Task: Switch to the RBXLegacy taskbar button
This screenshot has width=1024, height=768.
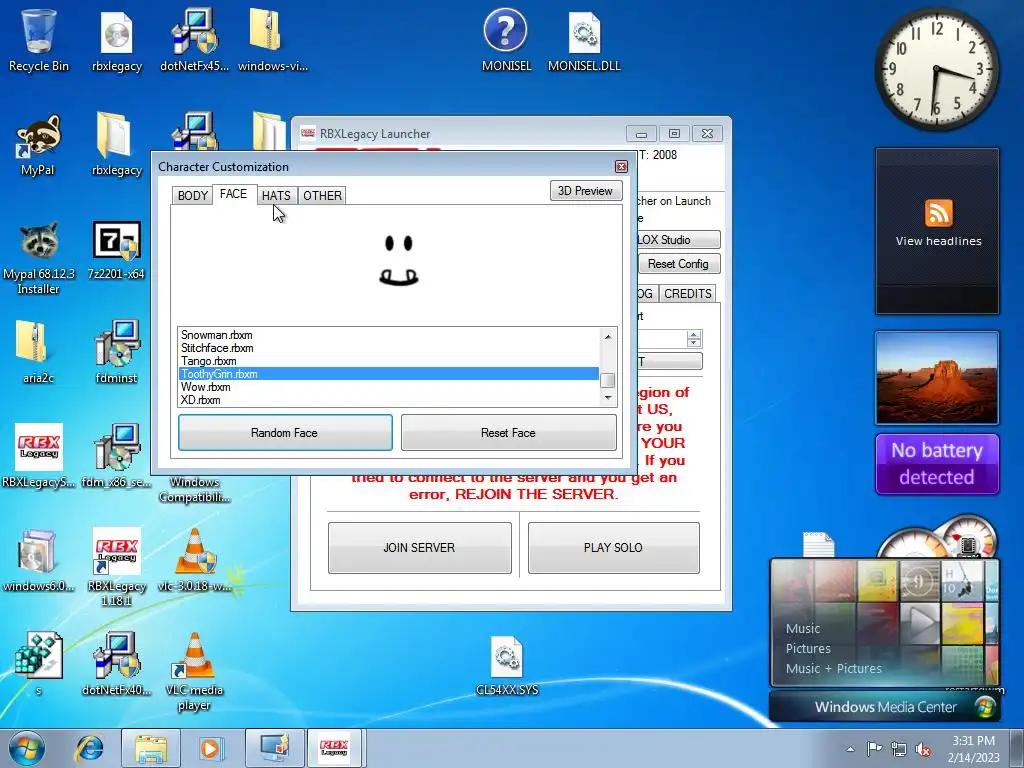Action: [334, 748]
